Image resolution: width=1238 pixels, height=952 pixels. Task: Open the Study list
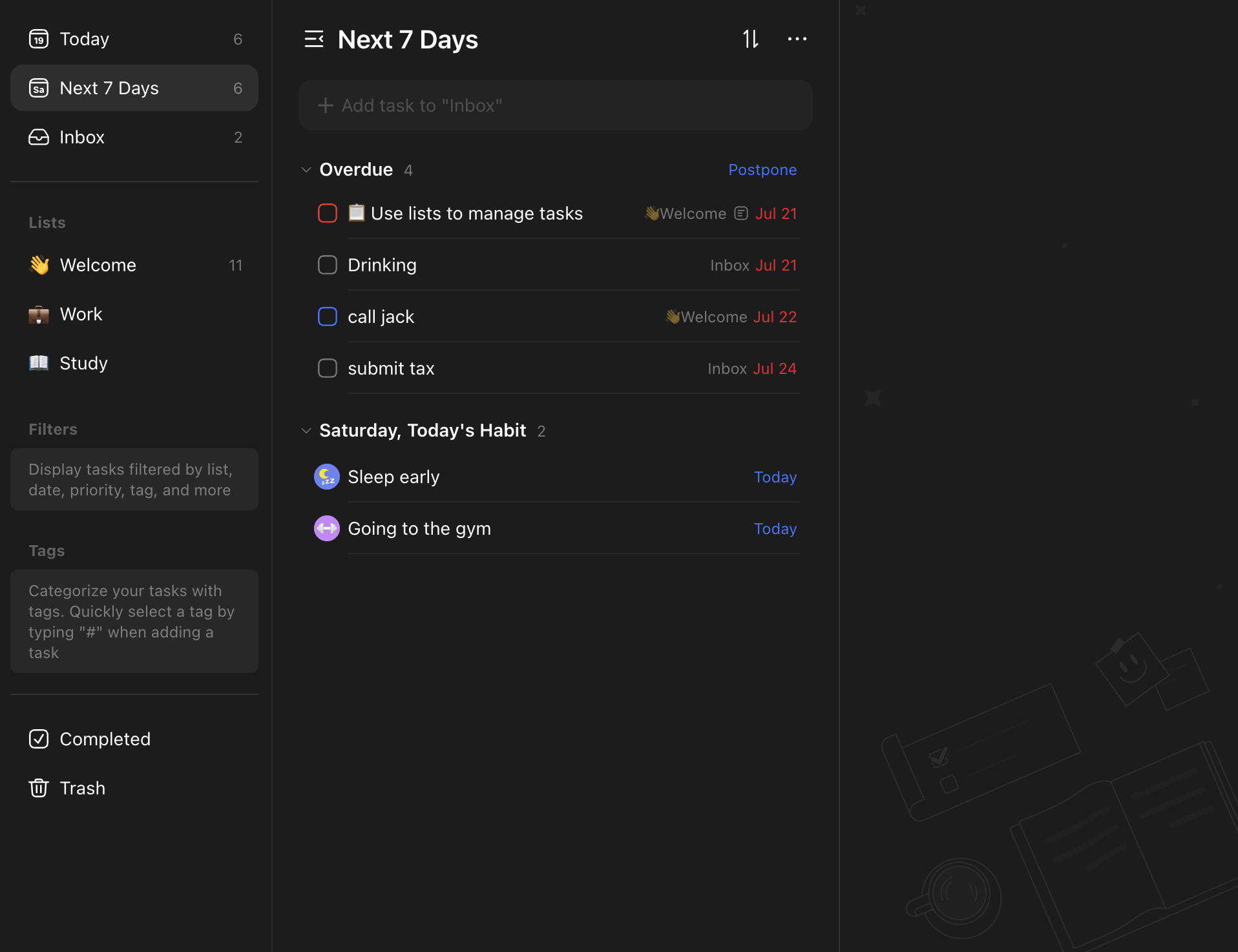134,364
